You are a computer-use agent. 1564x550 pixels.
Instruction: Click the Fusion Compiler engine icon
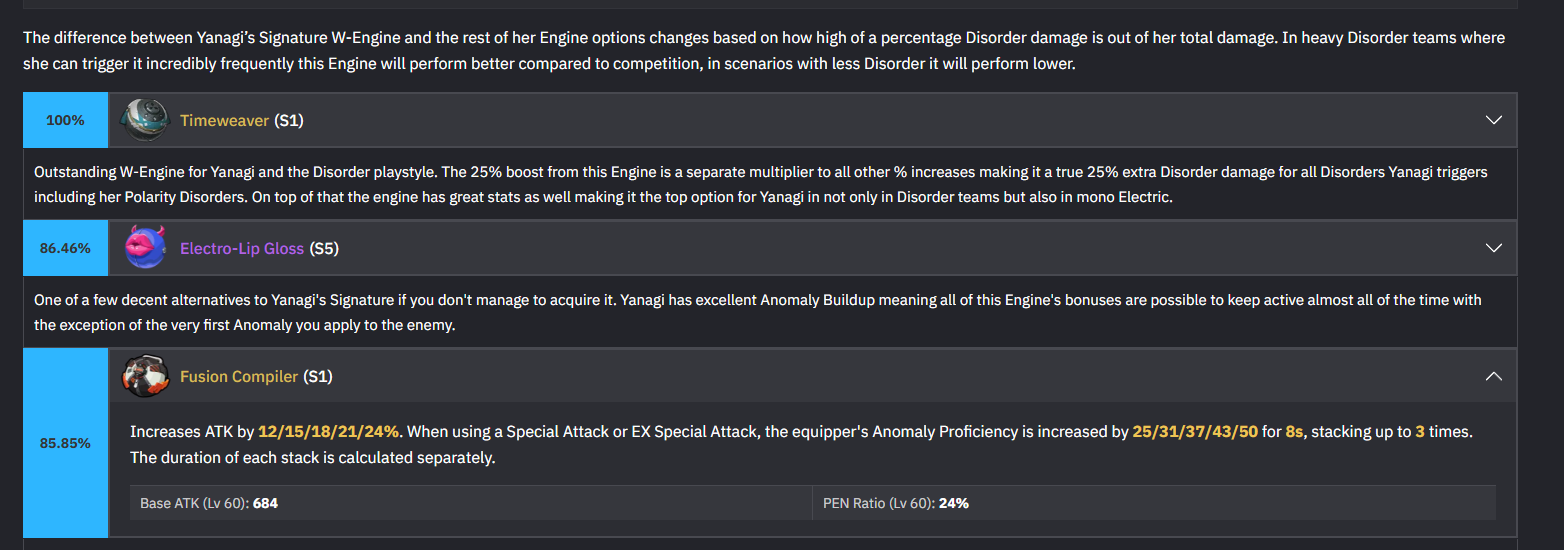(145, 376)
